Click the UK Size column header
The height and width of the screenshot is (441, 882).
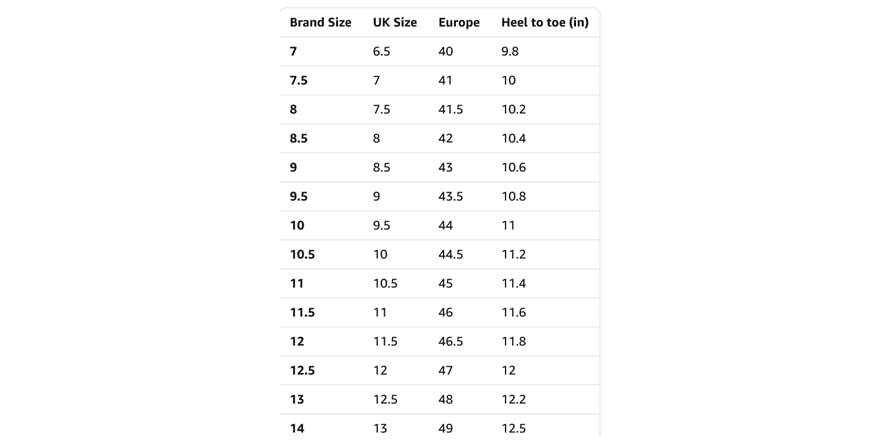tap(395, 22)
